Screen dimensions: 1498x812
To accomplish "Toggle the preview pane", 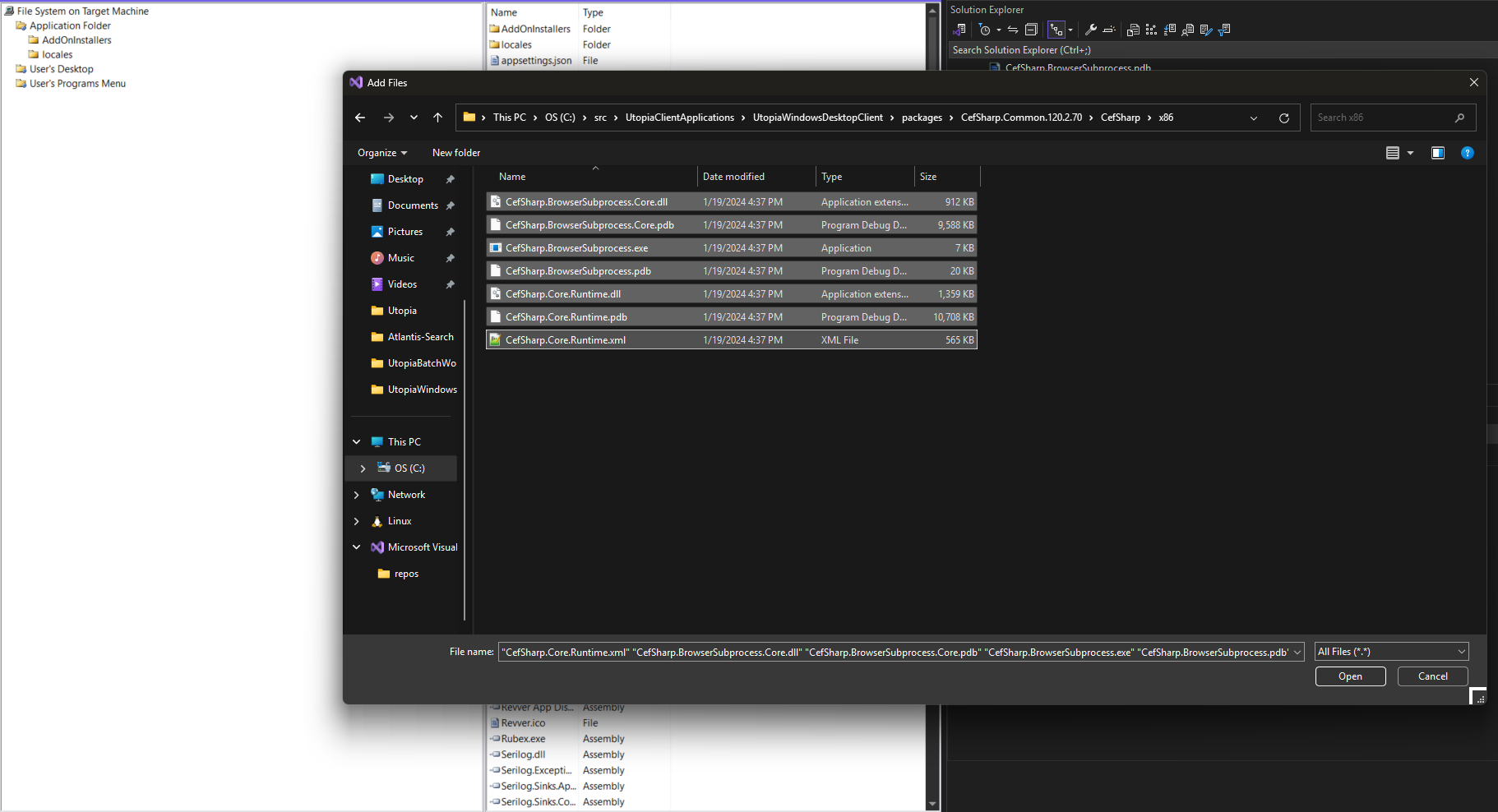I will pyautogui.click(x=1437, y=153).
